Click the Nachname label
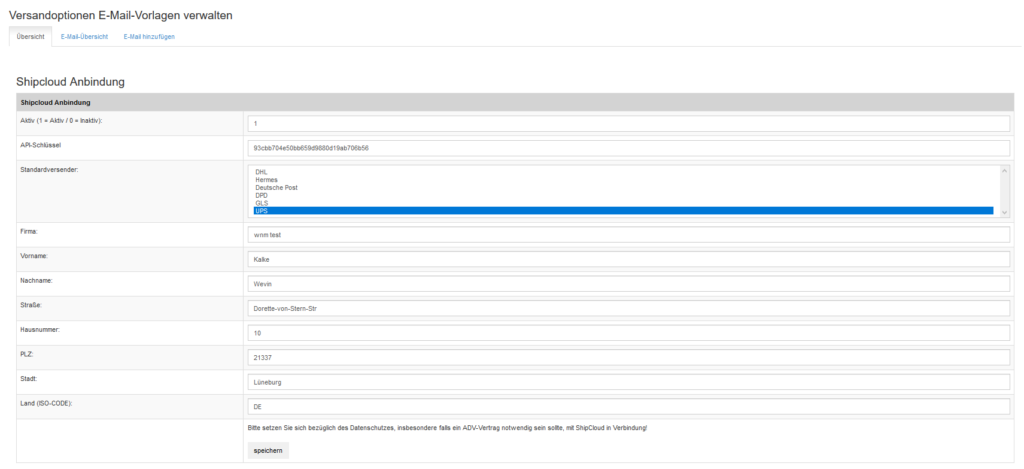 click(37, 280)
